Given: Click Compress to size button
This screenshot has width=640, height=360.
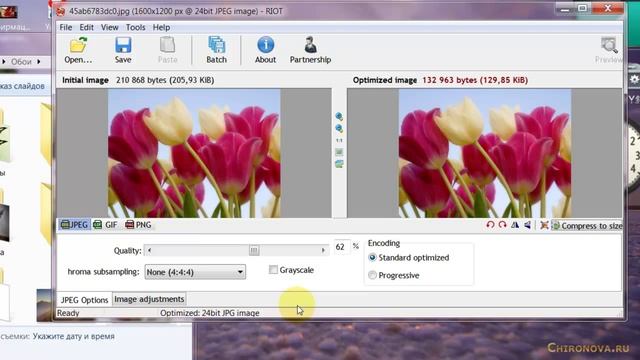Looking at the screenshot, I should click(587, 225).
